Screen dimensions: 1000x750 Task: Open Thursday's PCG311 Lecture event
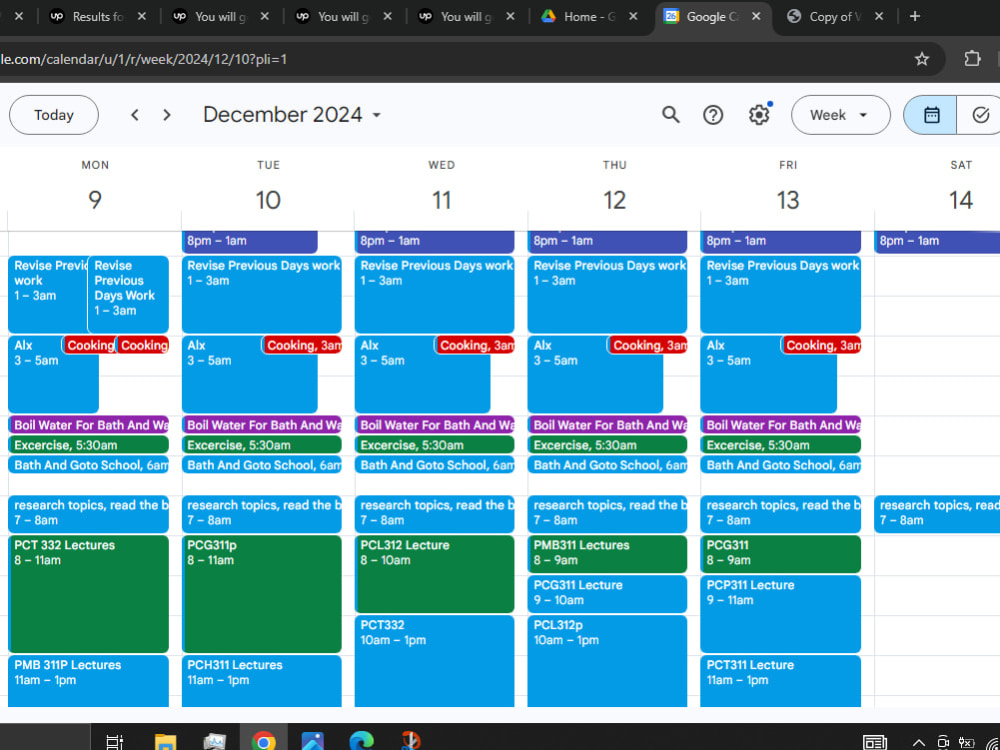(x=607, y=594)
